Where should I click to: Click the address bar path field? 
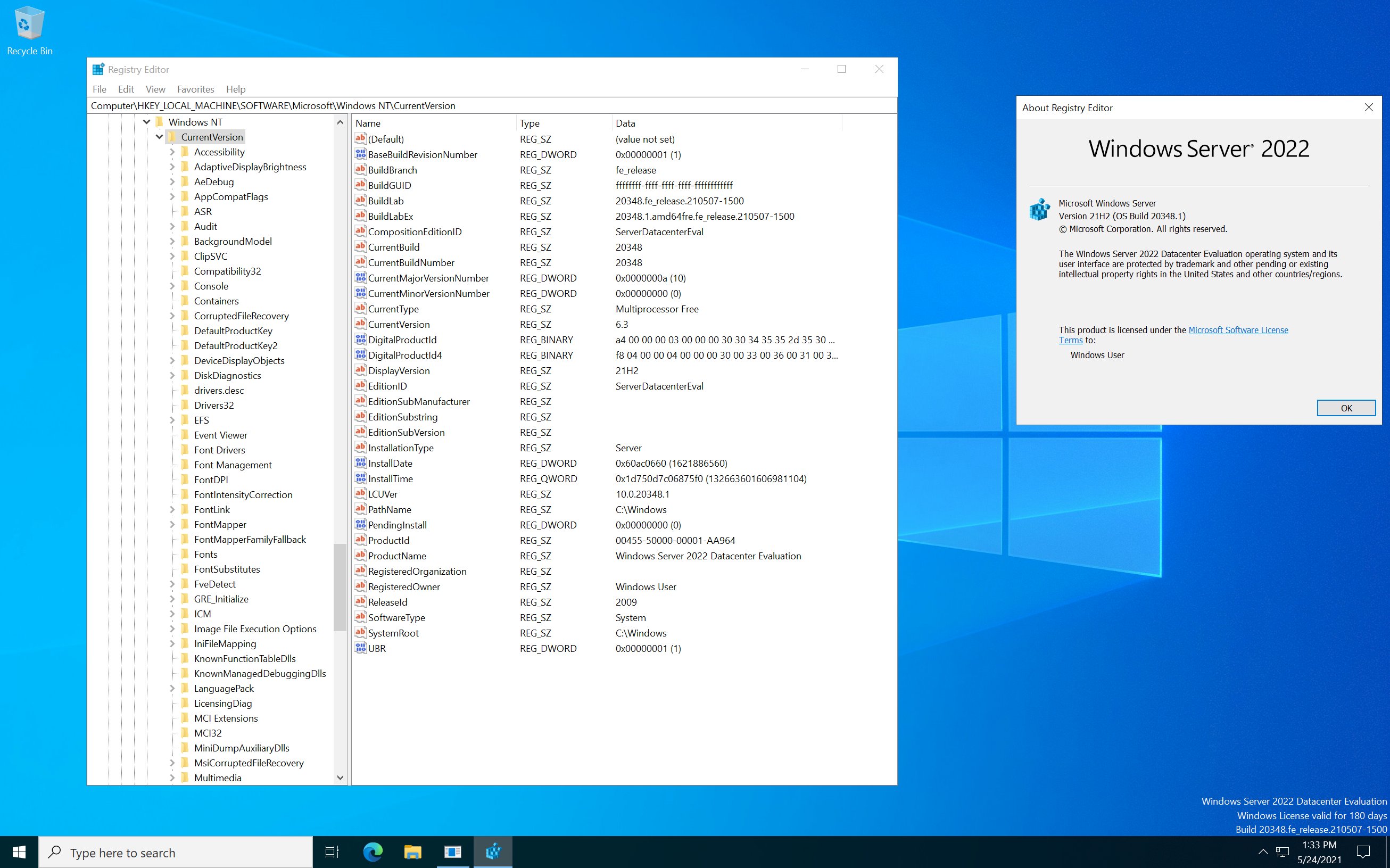click(x=490, y=104)
